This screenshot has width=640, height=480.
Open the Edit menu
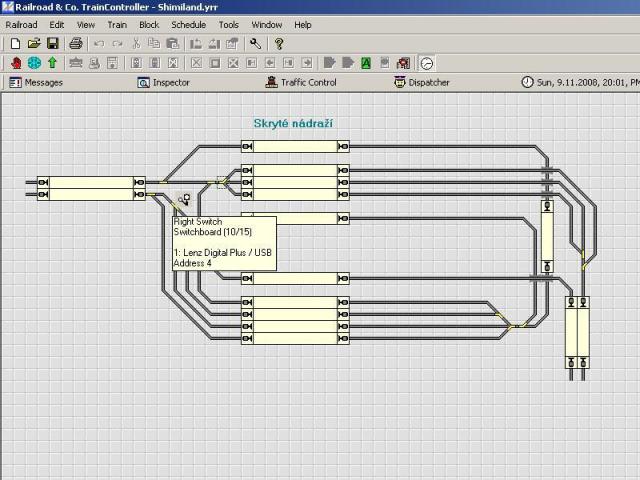coord(57,25)
